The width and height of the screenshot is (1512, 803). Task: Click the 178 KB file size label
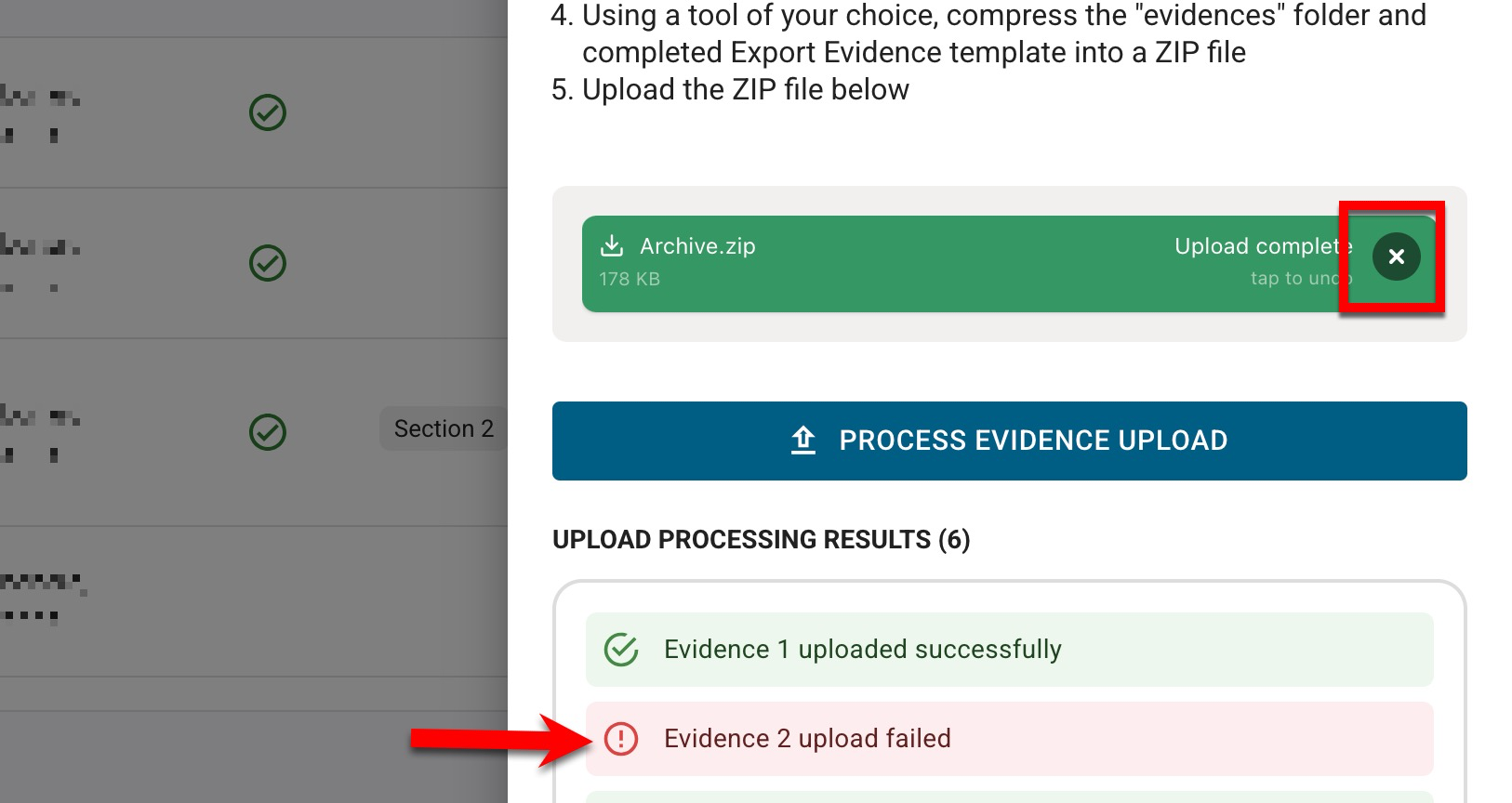click(630, 279)
